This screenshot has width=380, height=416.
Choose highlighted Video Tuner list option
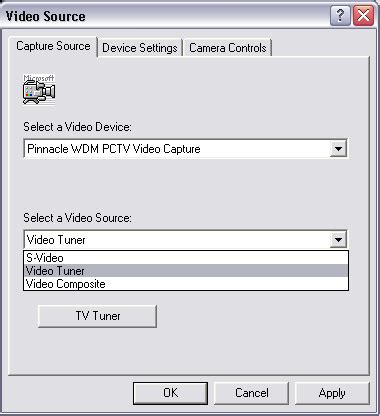coord(186,271)
